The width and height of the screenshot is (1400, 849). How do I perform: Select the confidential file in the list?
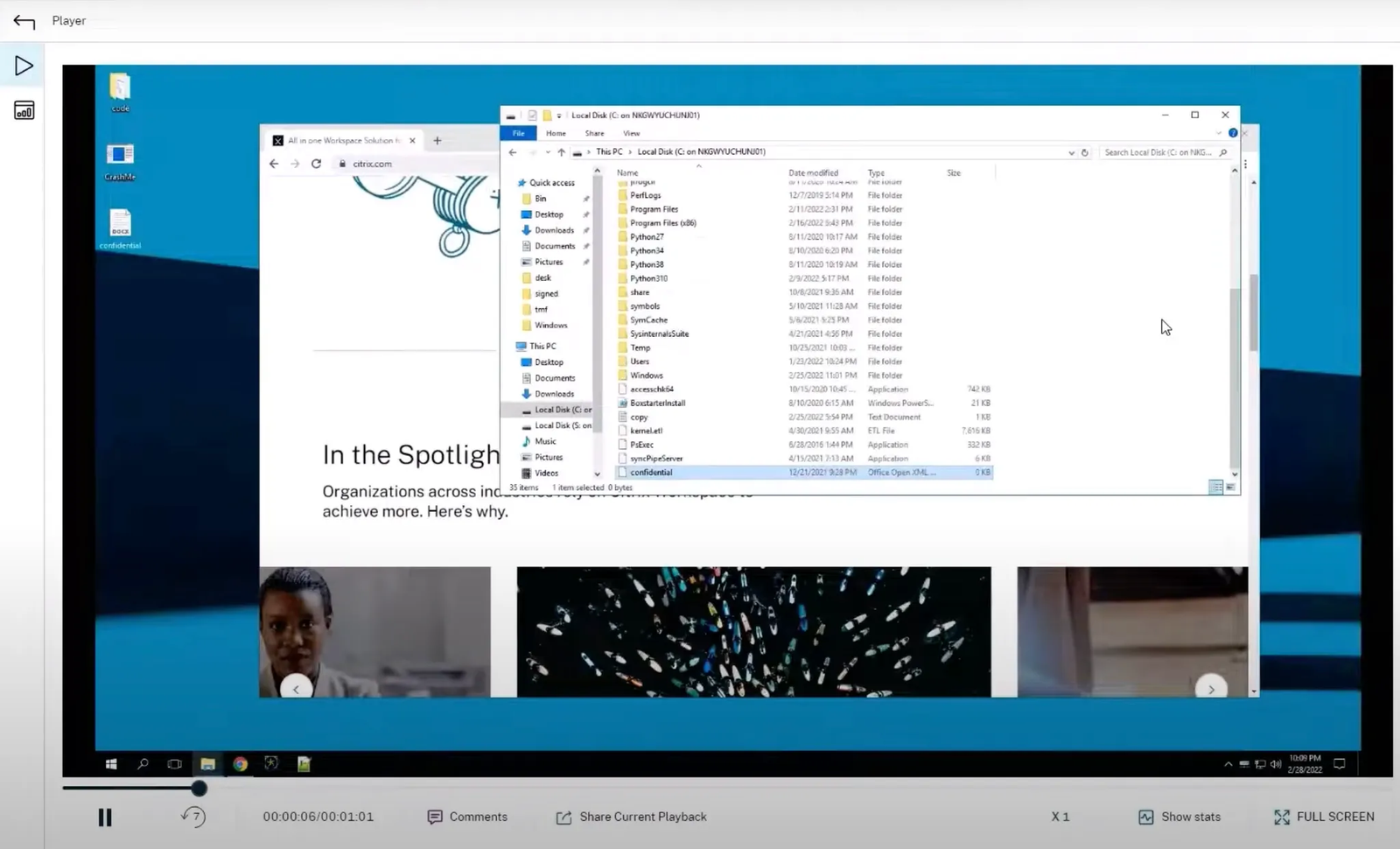coord(651,473)
